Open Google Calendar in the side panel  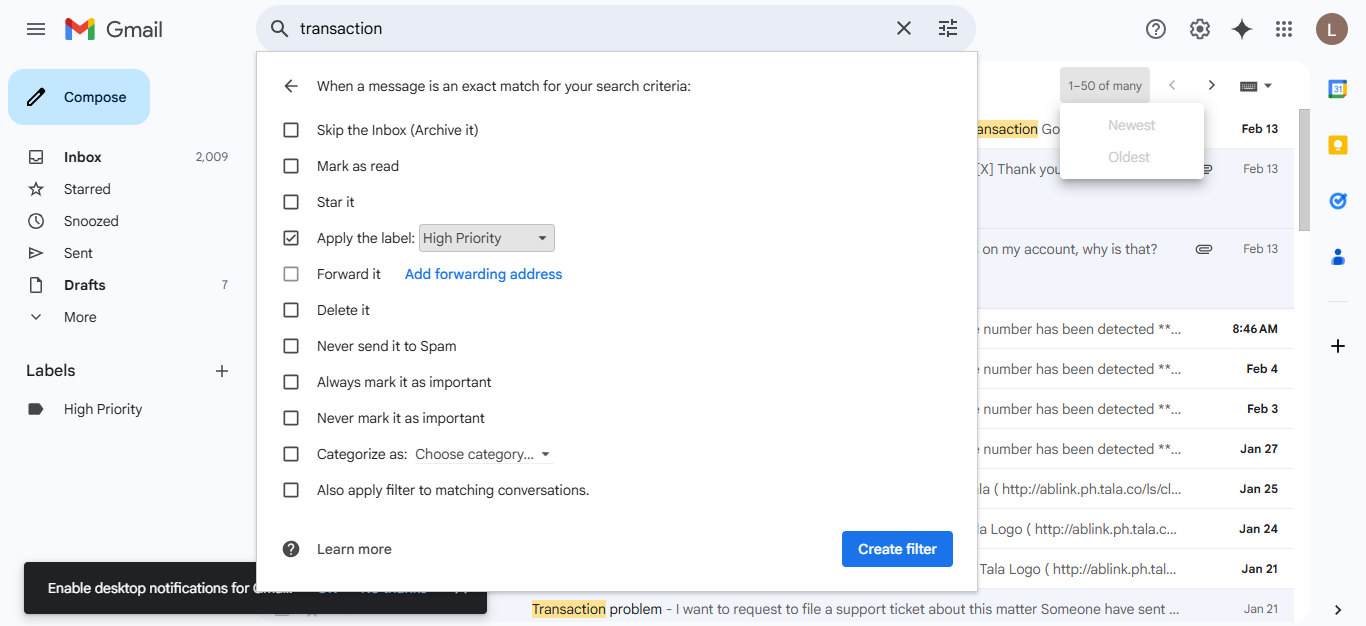[1337, 89]
